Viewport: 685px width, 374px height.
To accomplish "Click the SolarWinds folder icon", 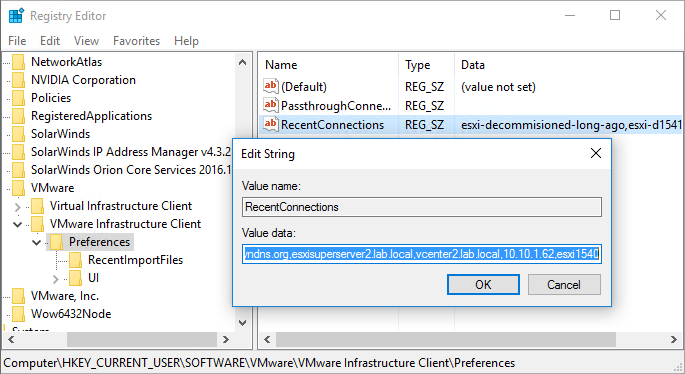I will coord(19,134).
